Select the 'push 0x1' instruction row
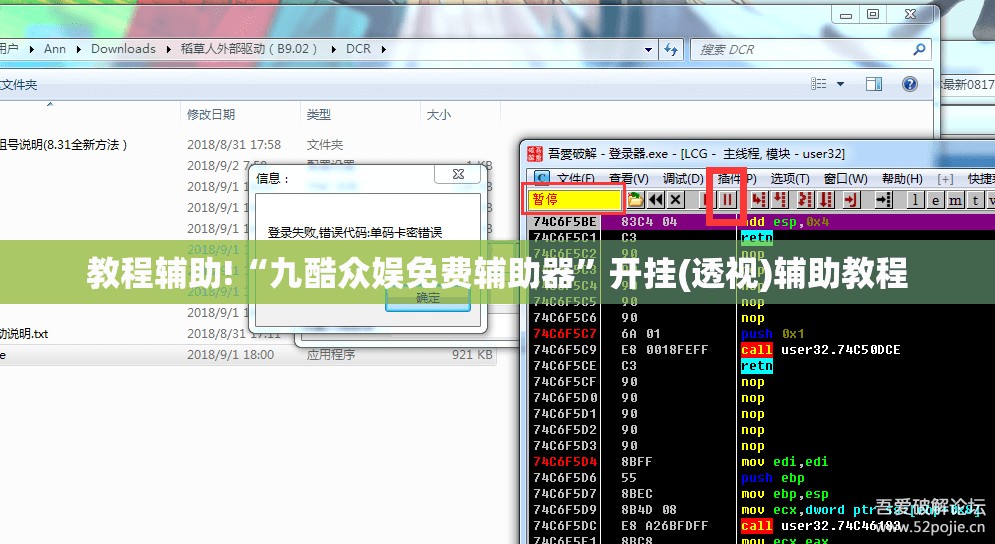This screenshot has width=995, height=544. [772, 334]
